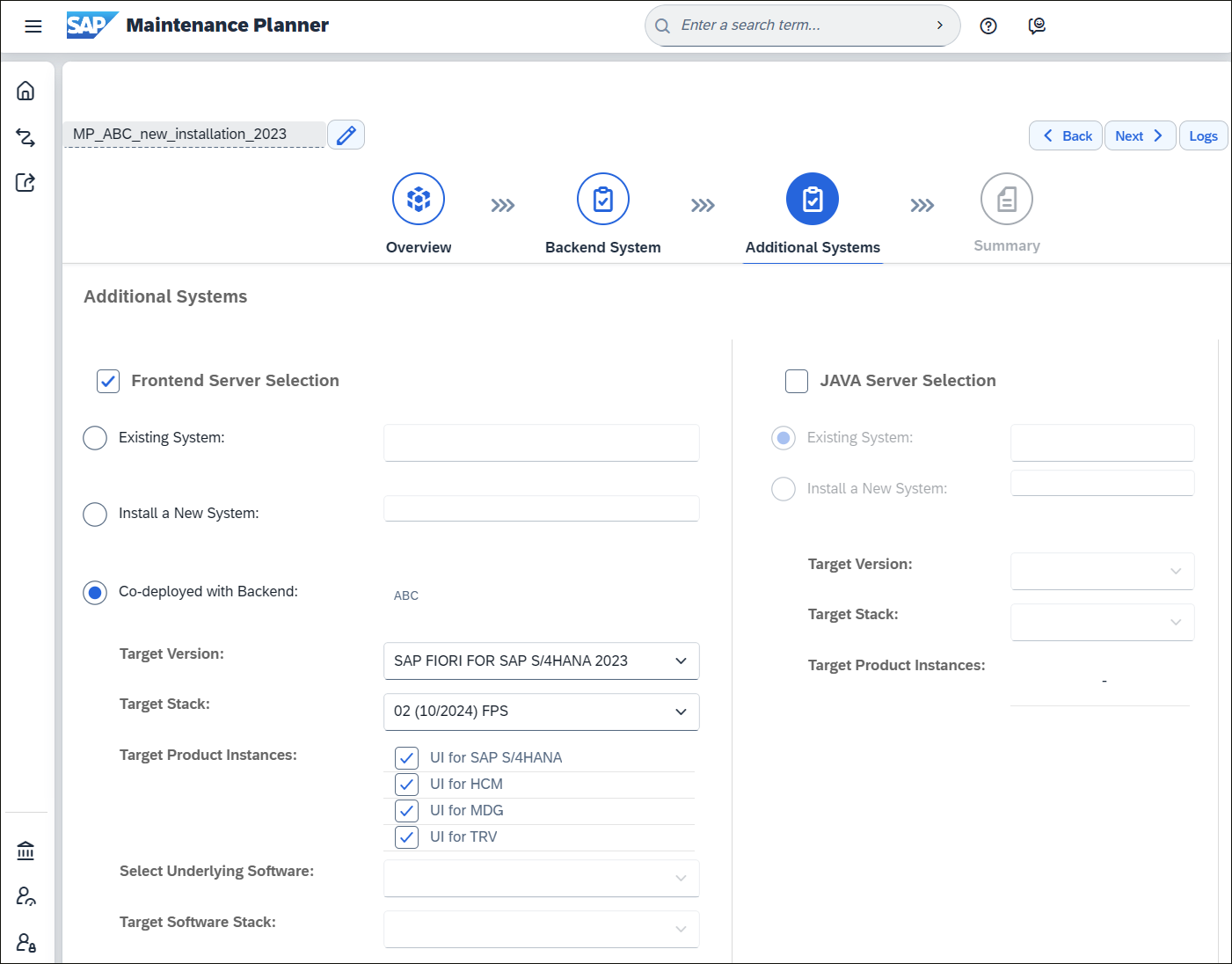This screenshot has width=1232, height=964.
Task: Click the Maintenance Planner title
Action: 228,26
